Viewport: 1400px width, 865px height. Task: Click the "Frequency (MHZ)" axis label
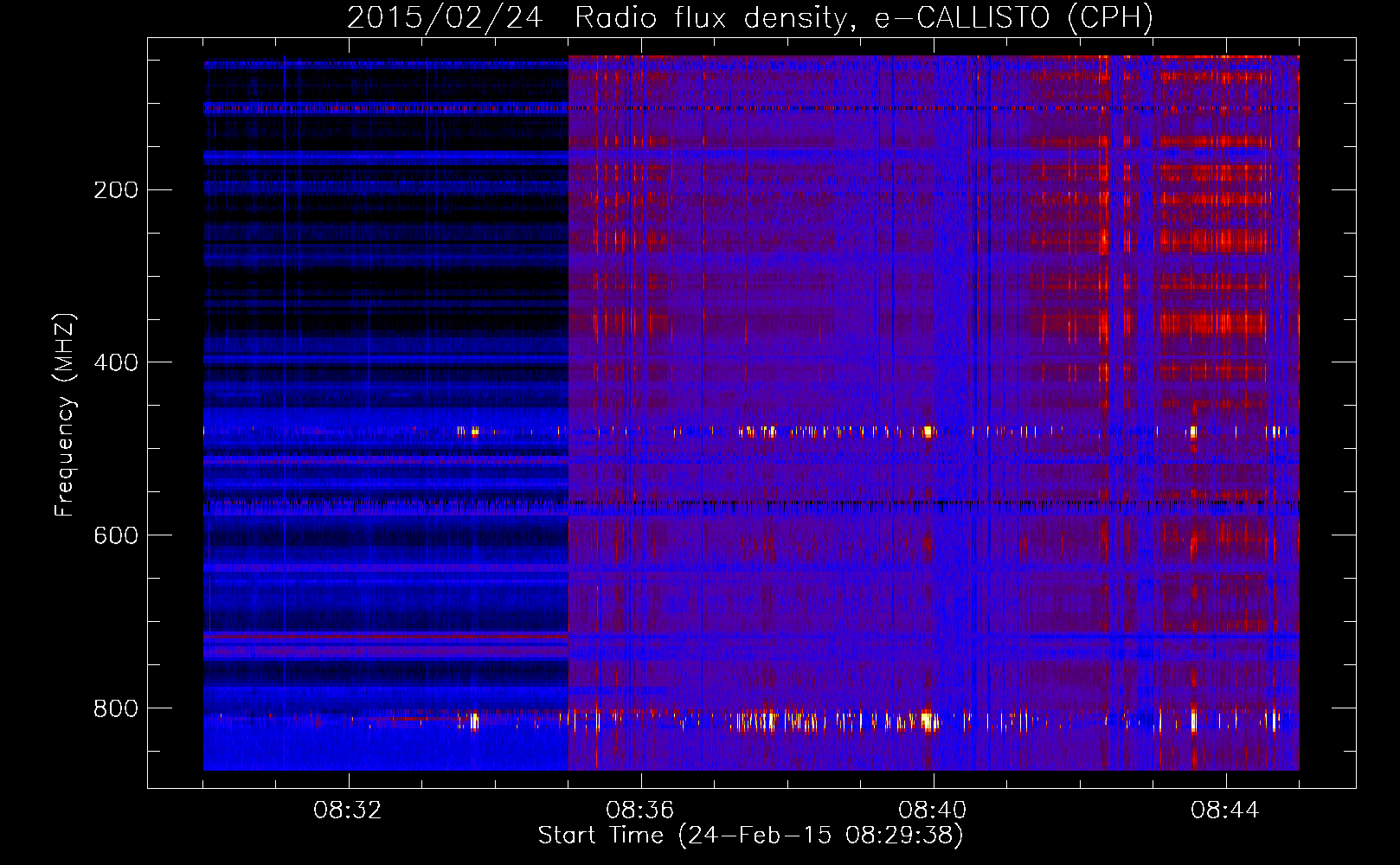(x=65, y=415)
